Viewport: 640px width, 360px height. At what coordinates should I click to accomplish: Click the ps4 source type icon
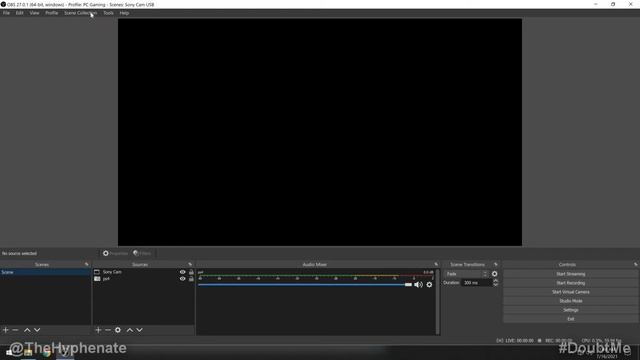coord(97,279)
